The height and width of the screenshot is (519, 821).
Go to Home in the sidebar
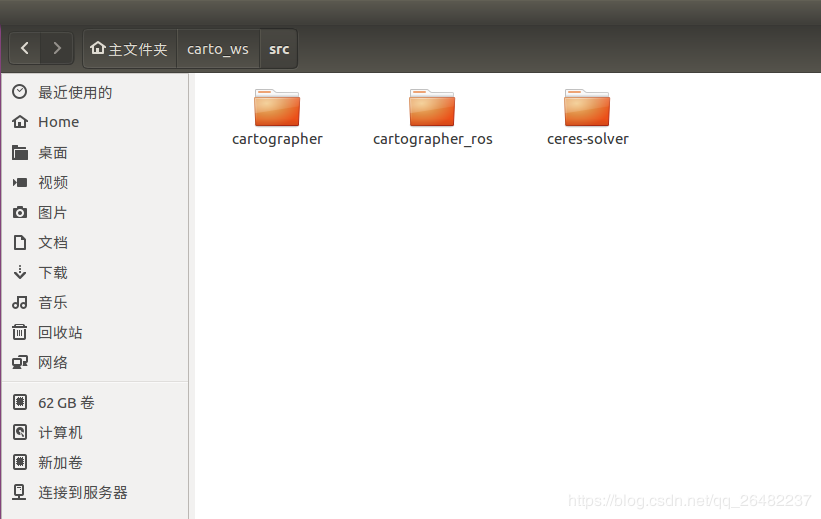[x=59, y=122]
